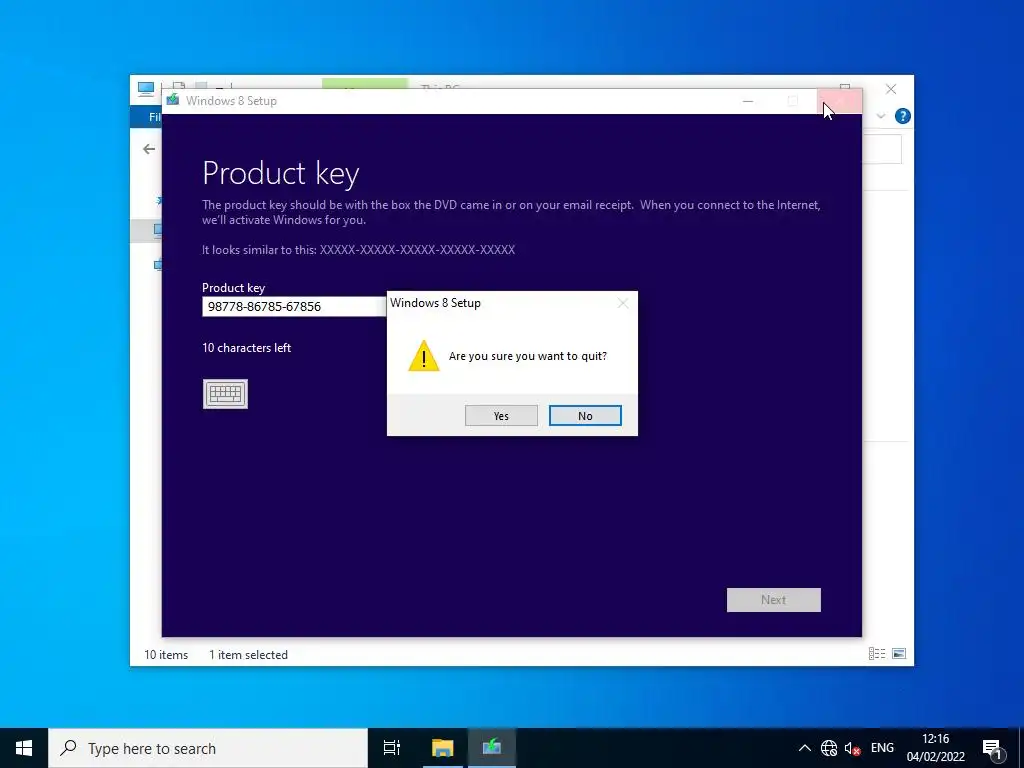Image resolution: width=1024 pixels, height=768 pixels.
Task: Click the taskbar search box
Action: 208,748
